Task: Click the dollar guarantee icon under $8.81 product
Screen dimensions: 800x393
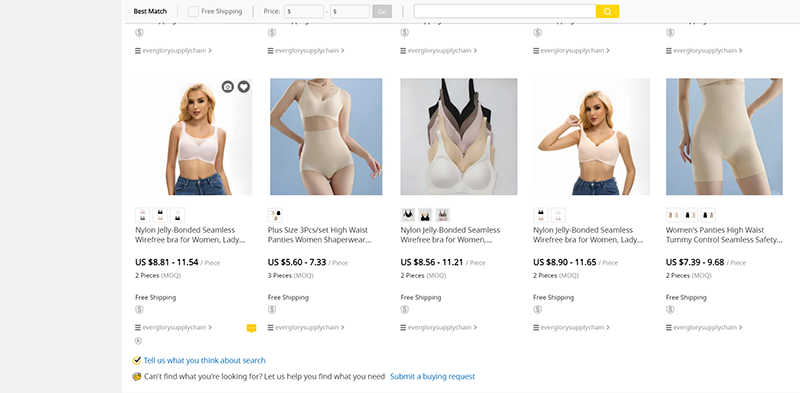Action: (139, 309)
